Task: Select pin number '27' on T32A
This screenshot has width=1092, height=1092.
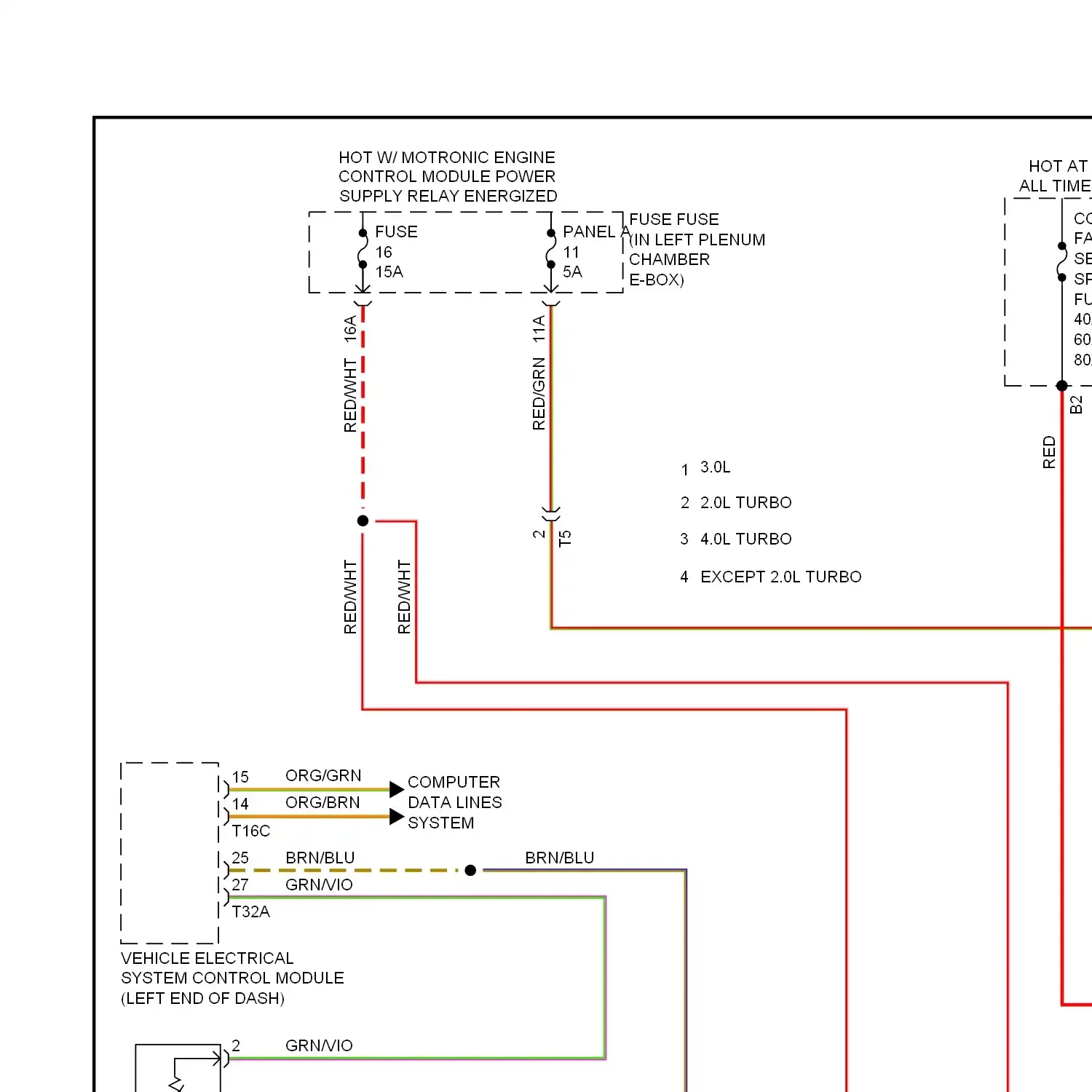Action: [x=240, y=885]
